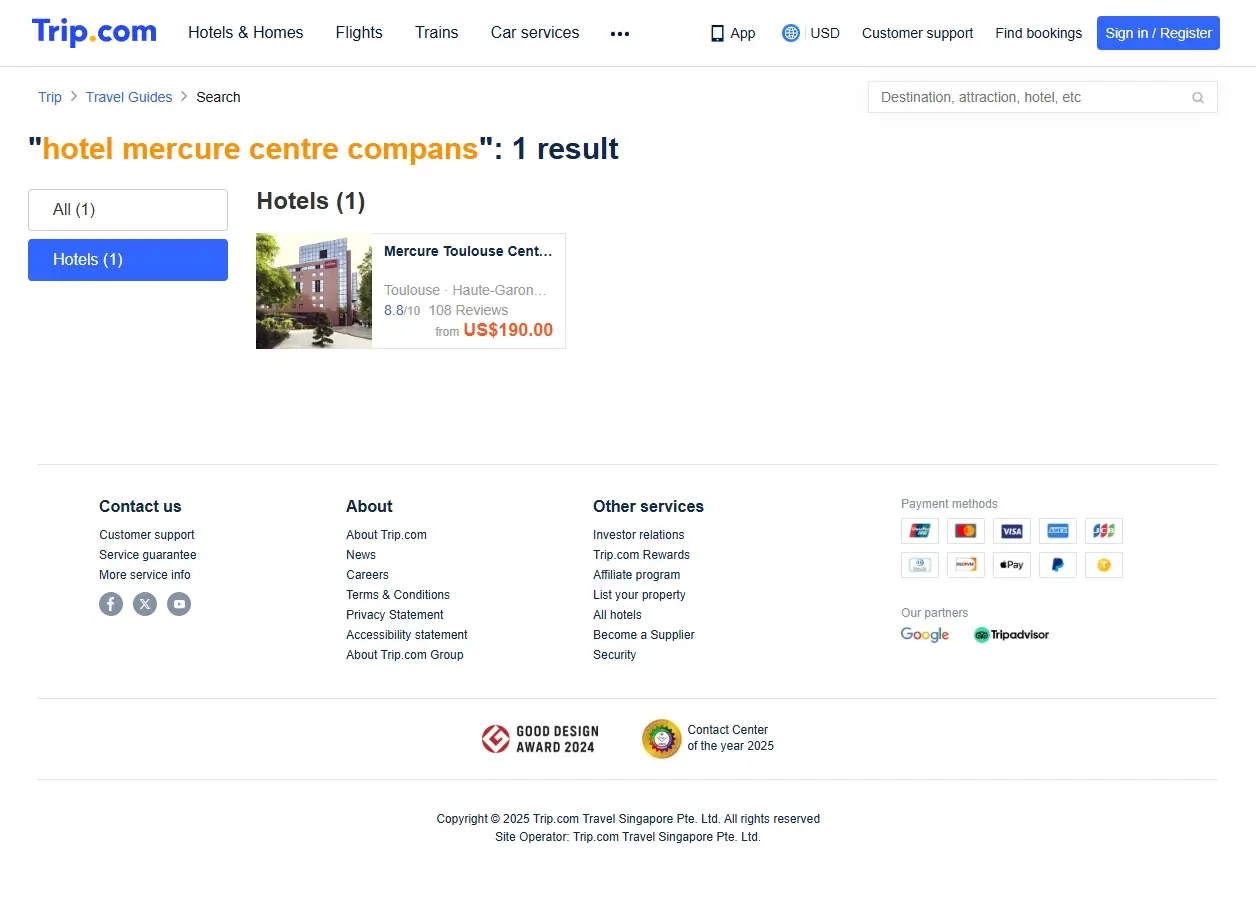Image resolution: width=1256 pixels, height=921 pixels.
Task: Click the Sign in / Register button
Action: tap(1158, 33)
